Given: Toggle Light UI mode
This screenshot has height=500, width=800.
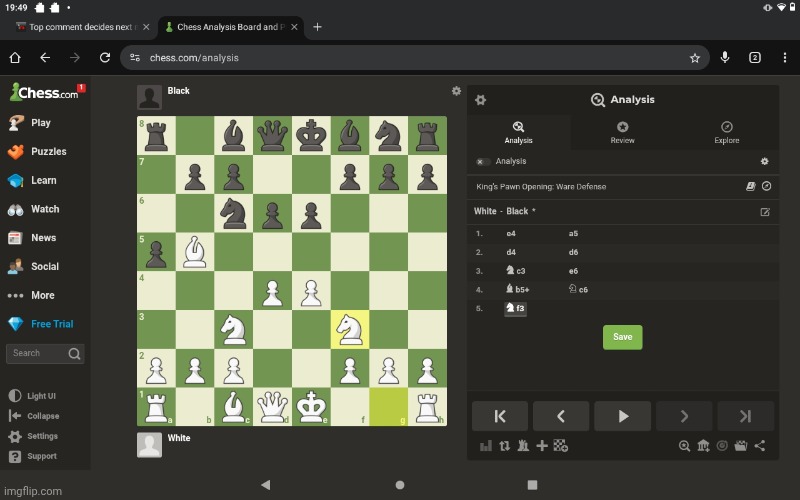Looking at the screenshot, I should coord(32,396).
